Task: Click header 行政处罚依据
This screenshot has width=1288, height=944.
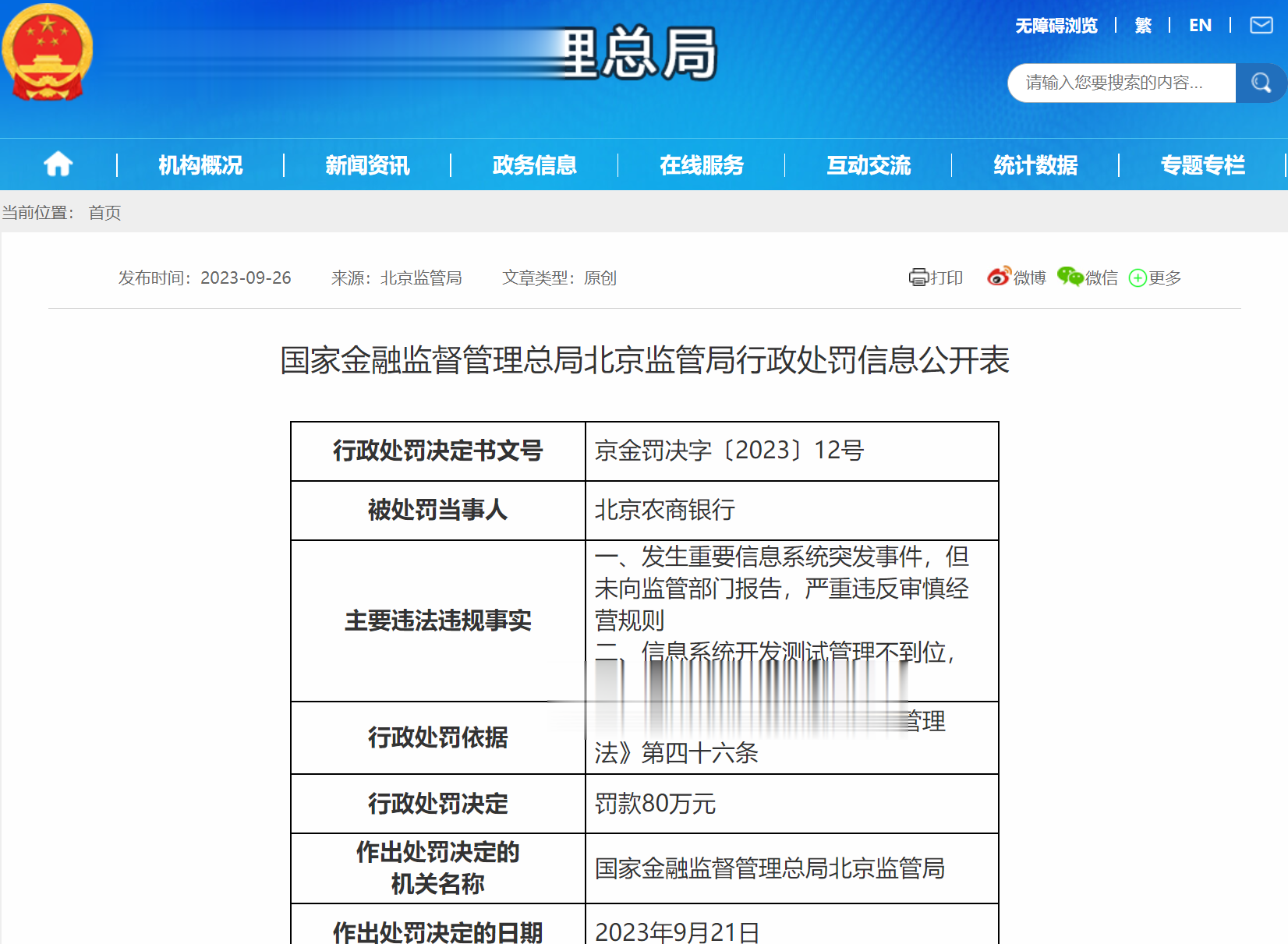Action: 438,737
